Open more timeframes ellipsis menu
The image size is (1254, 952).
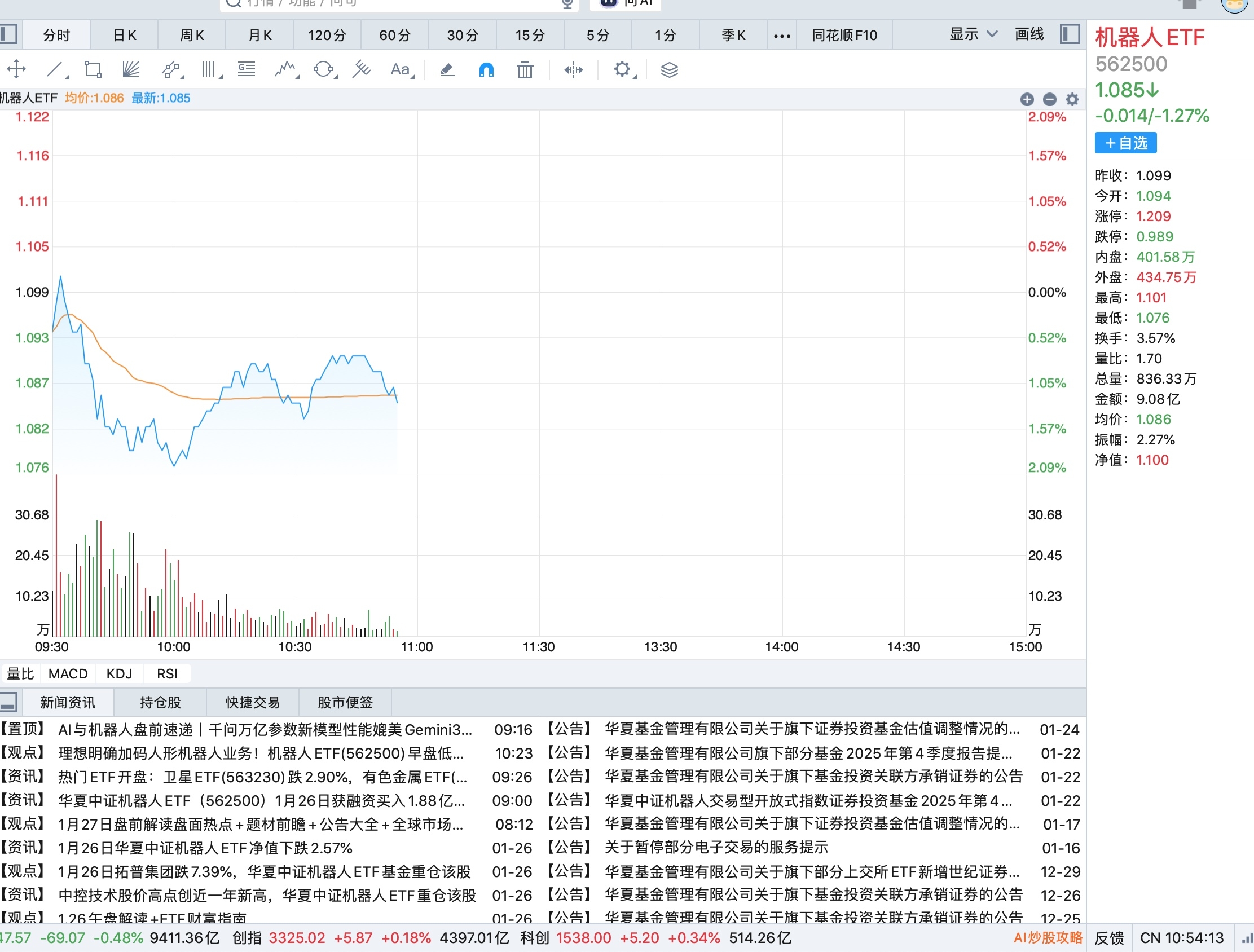[782, 36]
